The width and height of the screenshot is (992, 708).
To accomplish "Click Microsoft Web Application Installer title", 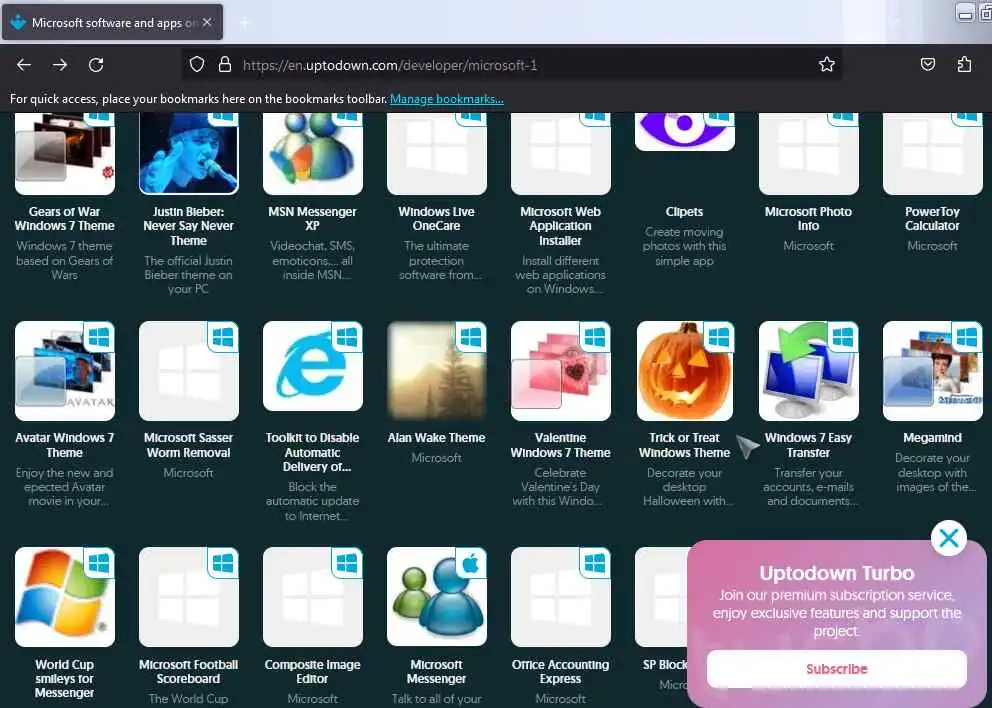I will click(x=561, y=226).
